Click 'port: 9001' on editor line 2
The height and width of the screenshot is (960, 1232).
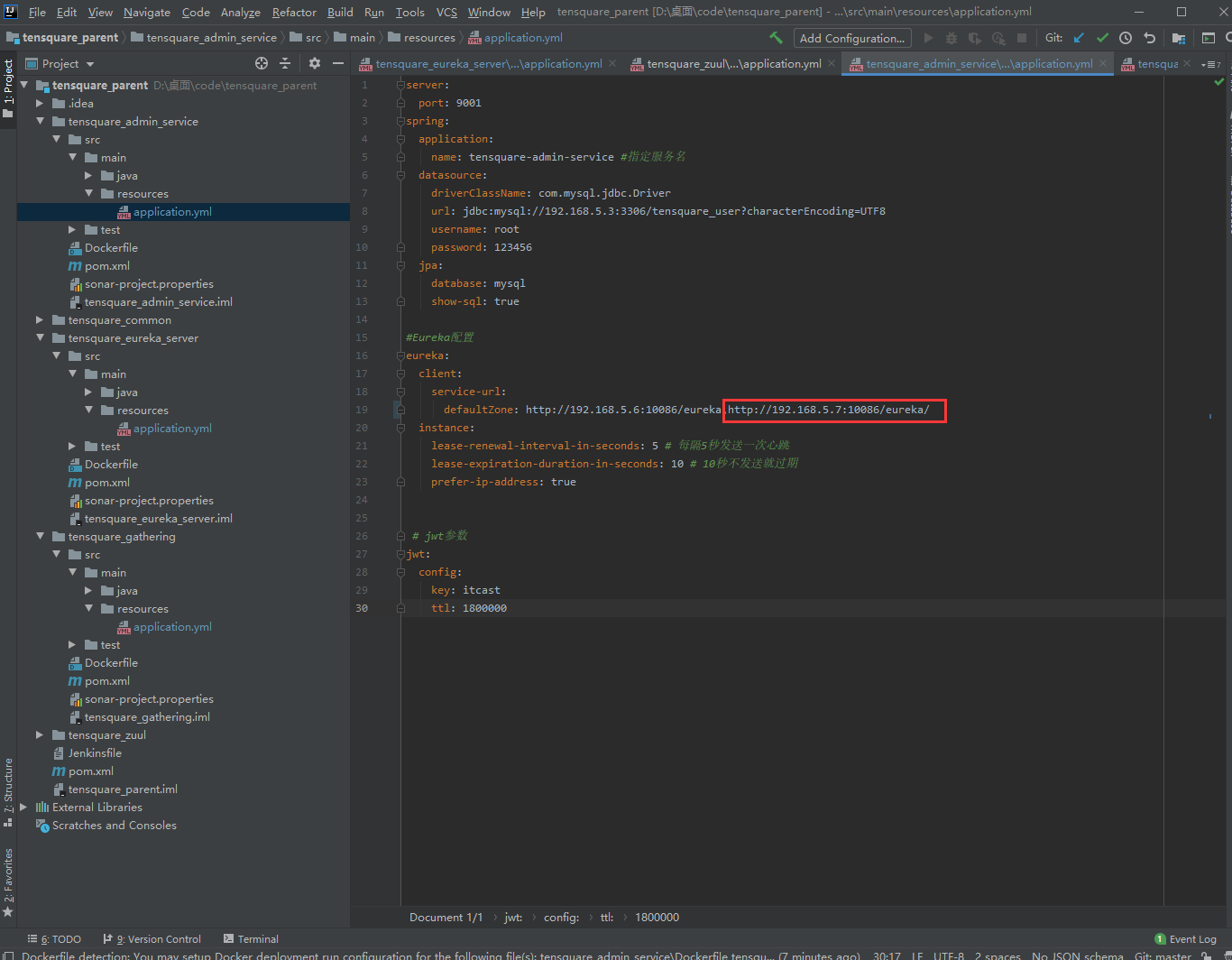450,103
